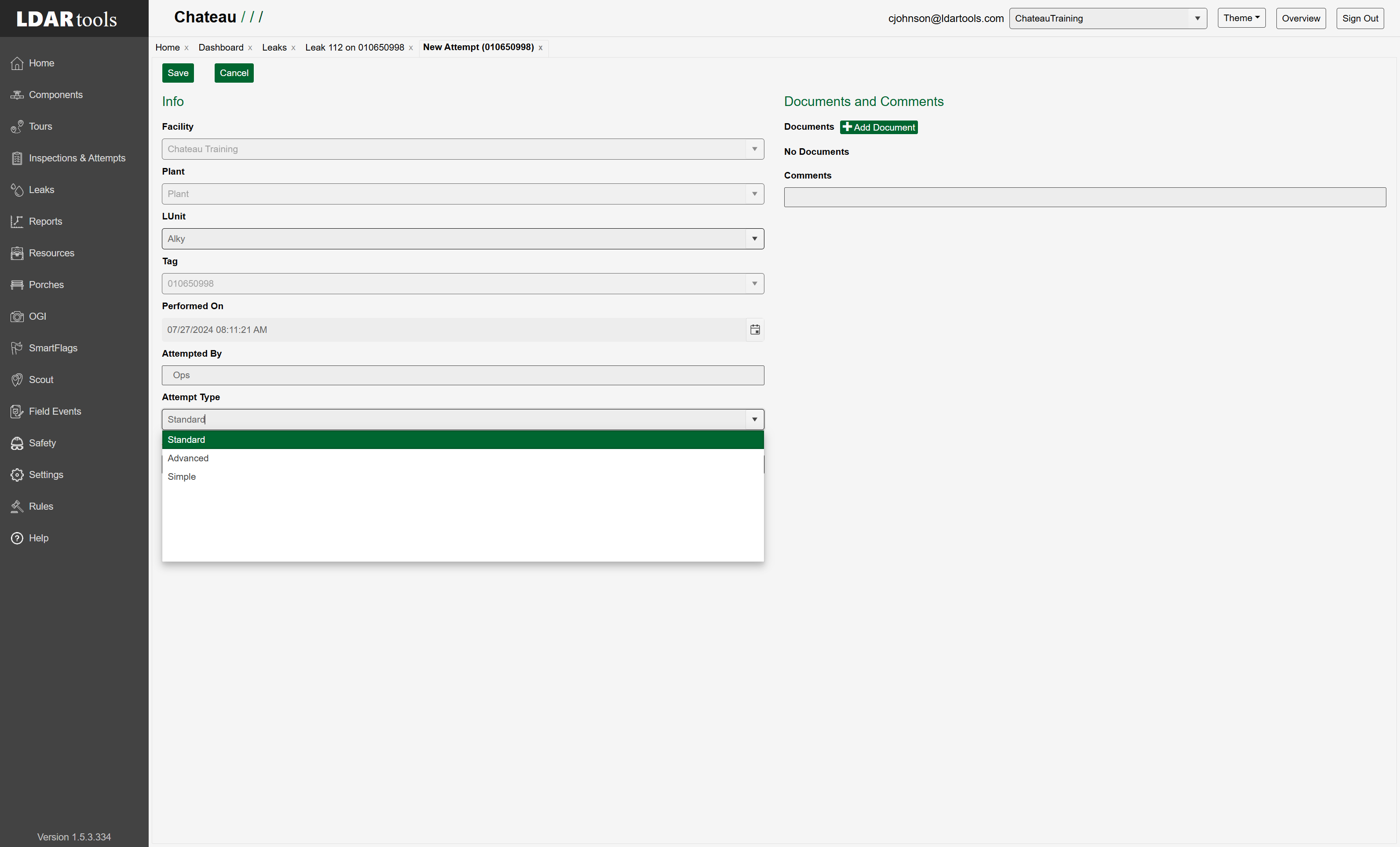
Task: Open the Components sidebar icon
Action: tap(17, 95)
